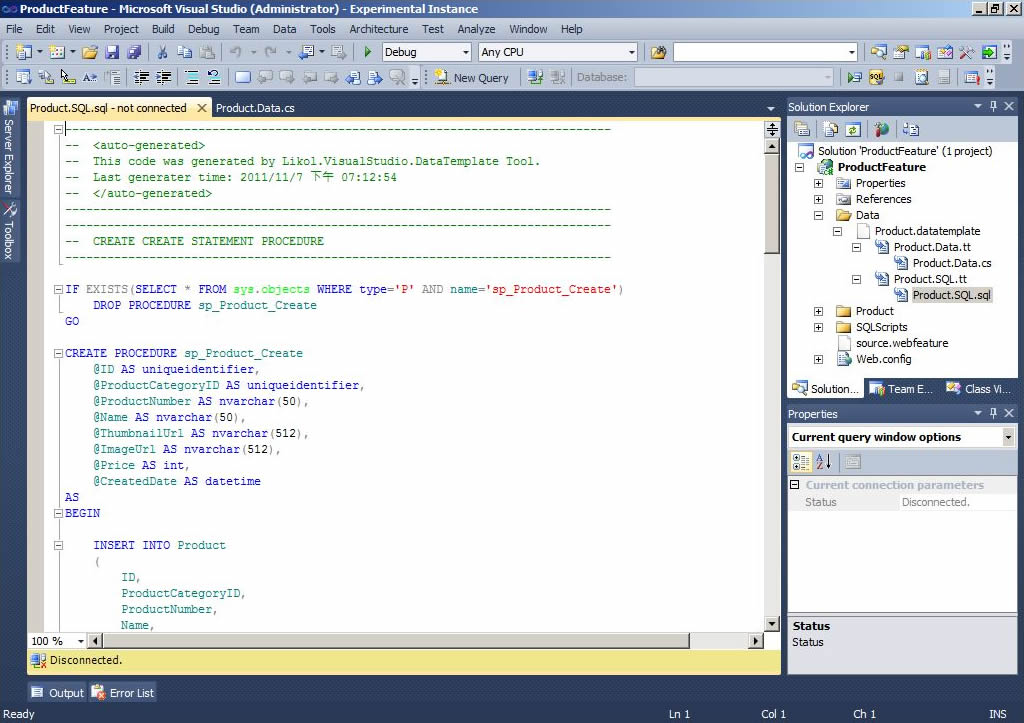Open the Current query window options dropdown
This screenshot has width=1024, height=723.
click(1008, 437)
